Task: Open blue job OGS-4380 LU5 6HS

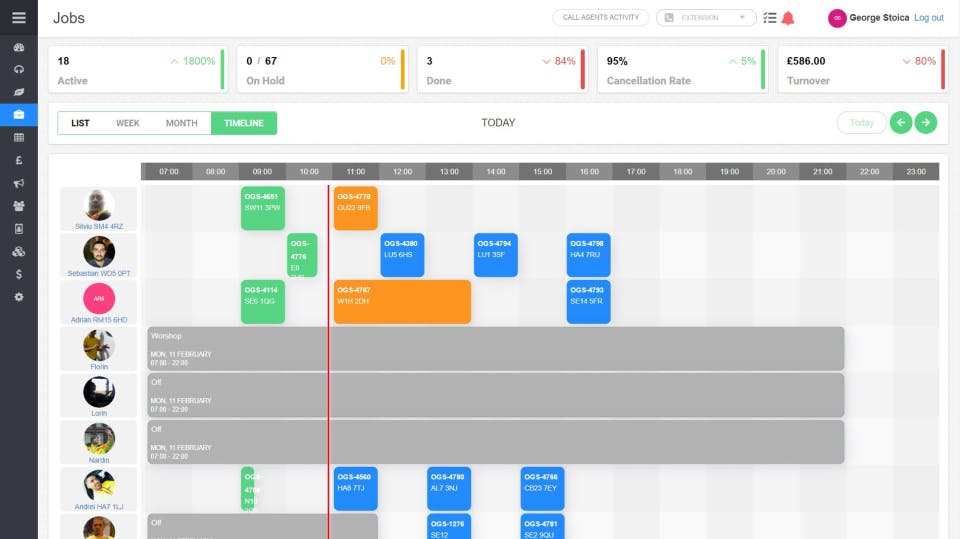Action: click(x=402, y=255)
